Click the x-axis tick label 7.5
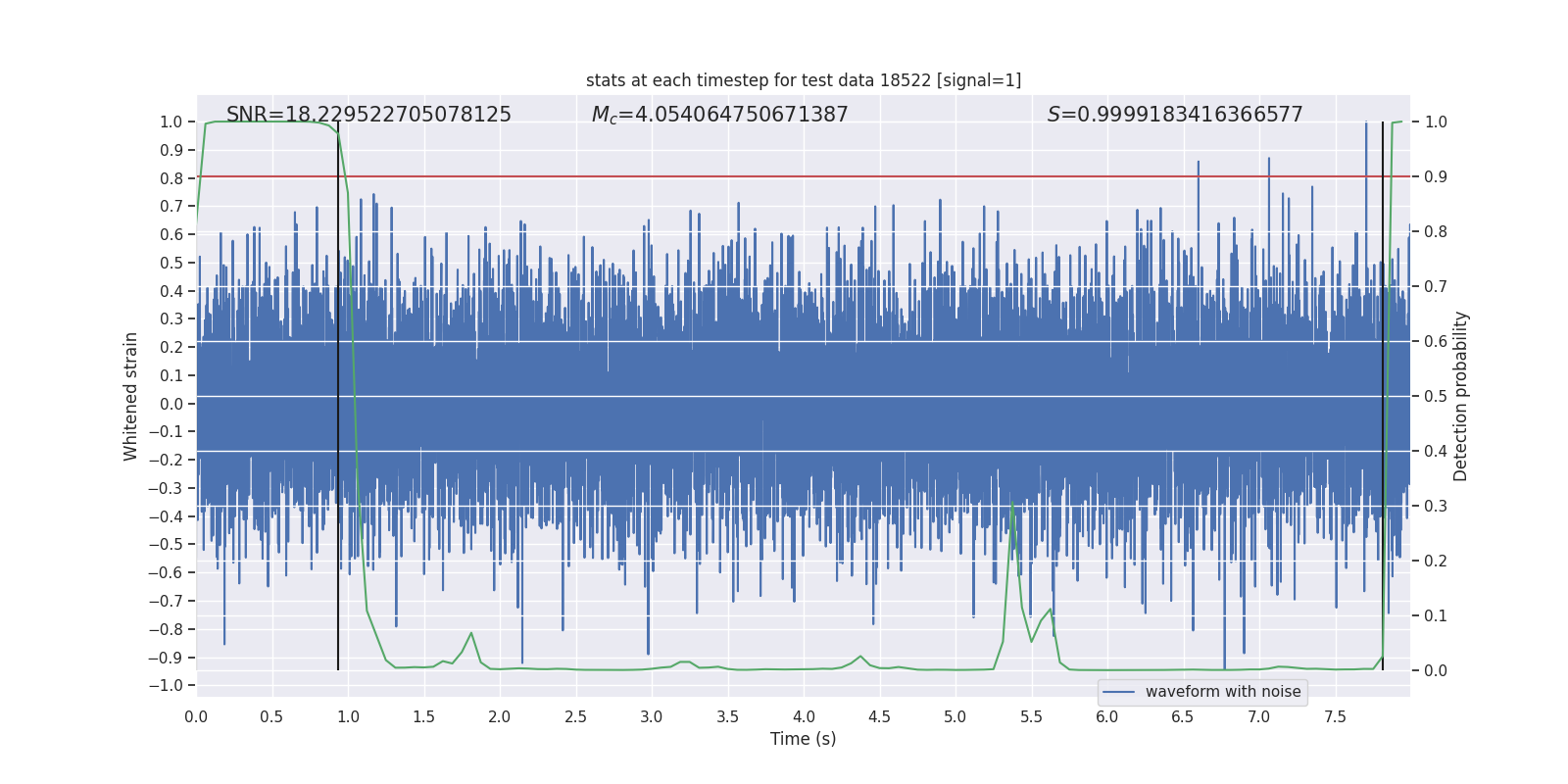Image resolution: width=1568 pixels, height=784 pixels. coord(1335,716)
